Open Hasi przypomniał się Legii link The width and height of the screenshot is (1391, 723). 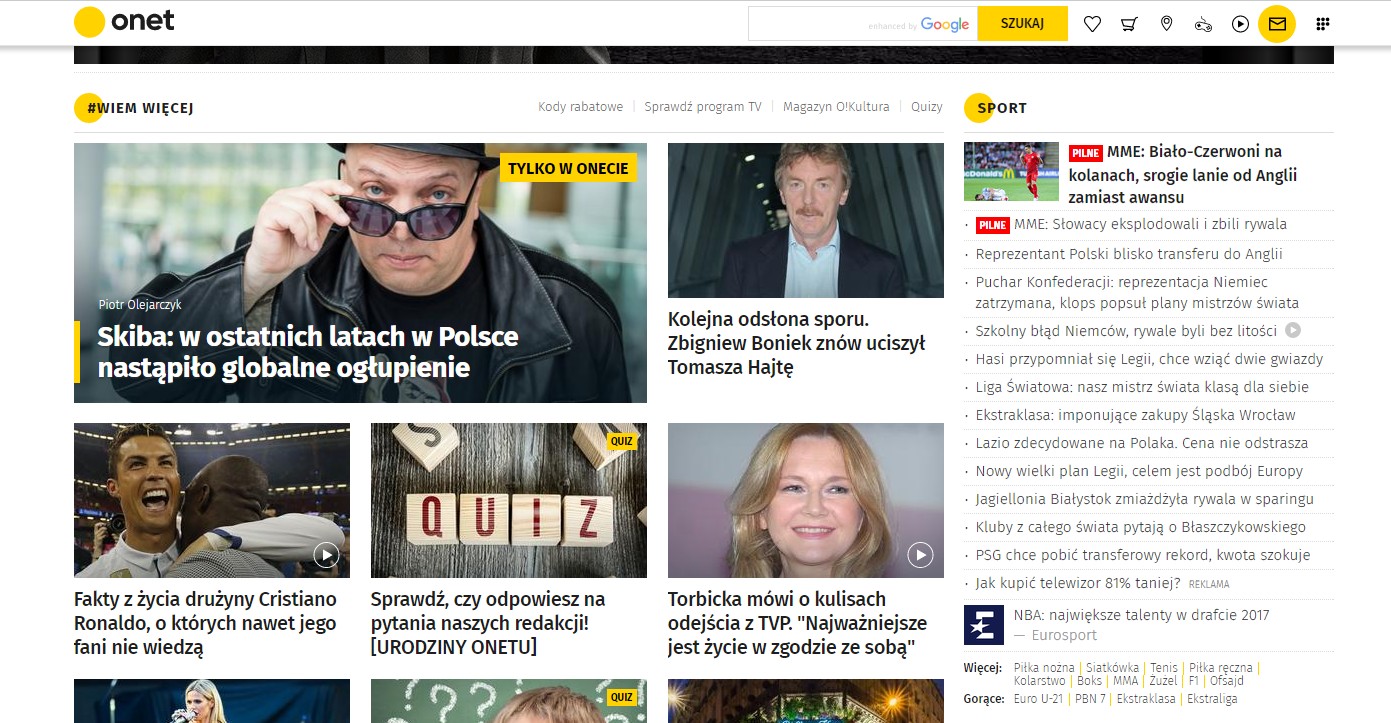coord(1149,358)
